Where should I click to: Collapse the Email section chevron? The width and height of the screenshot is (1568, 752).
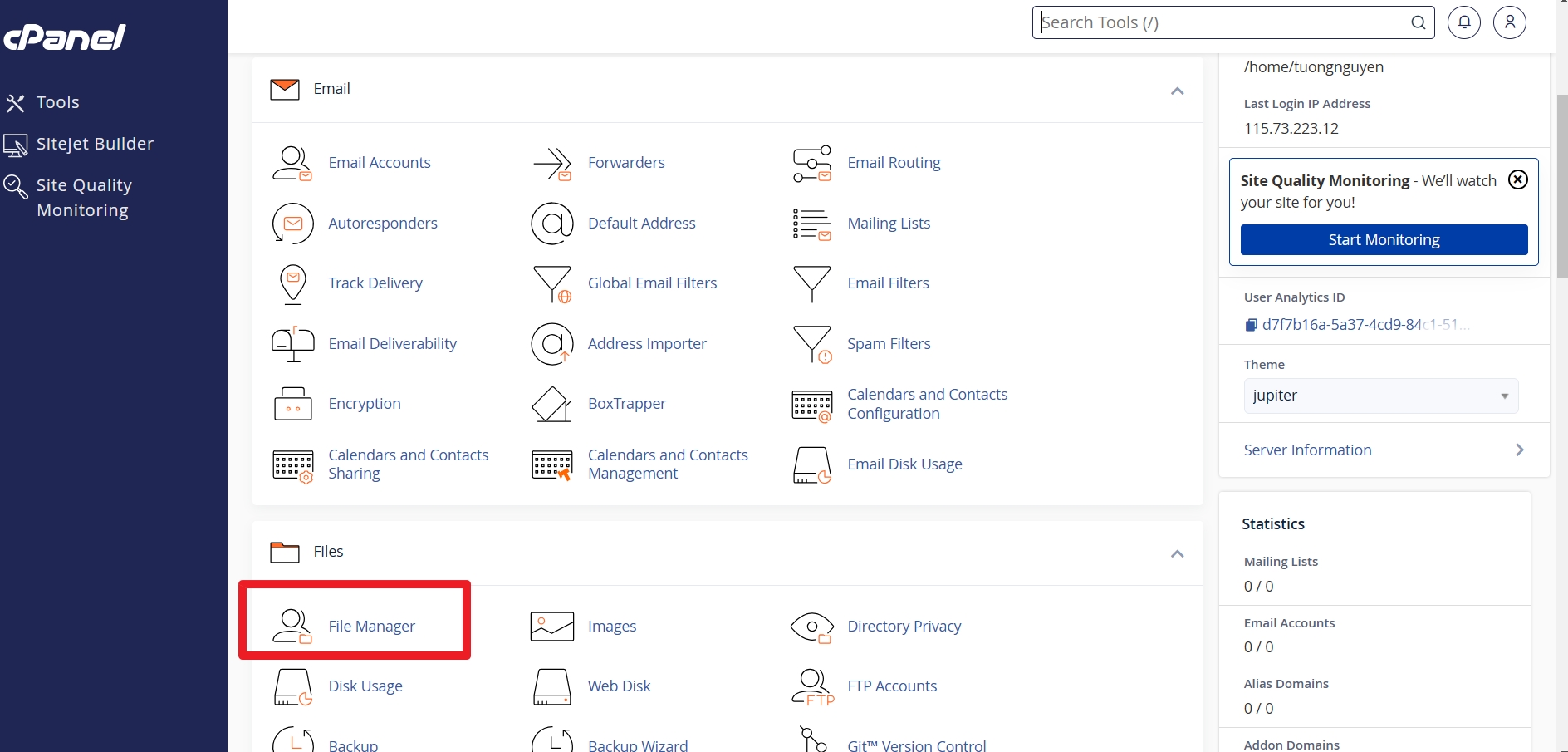click(x=1177, y=90)
